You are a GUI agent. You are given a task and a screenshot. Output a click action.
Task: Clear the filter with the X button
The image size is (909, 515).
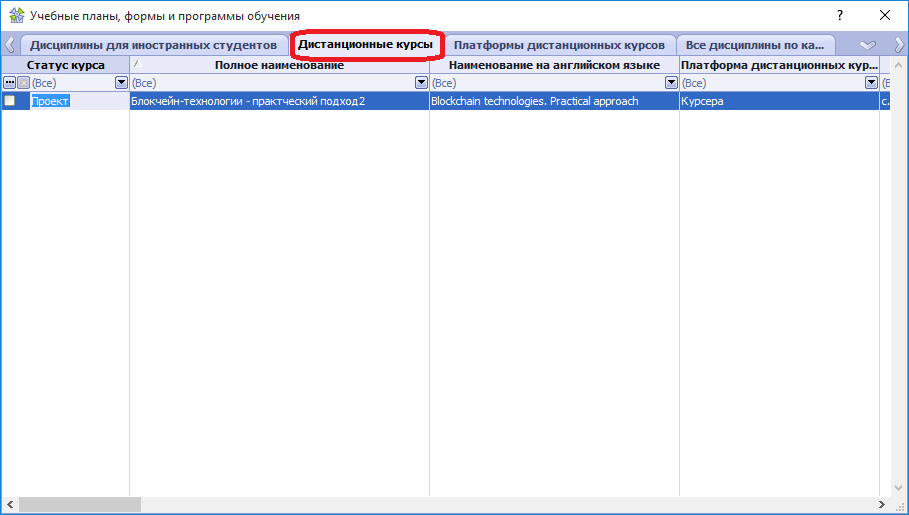coord(23,83)
